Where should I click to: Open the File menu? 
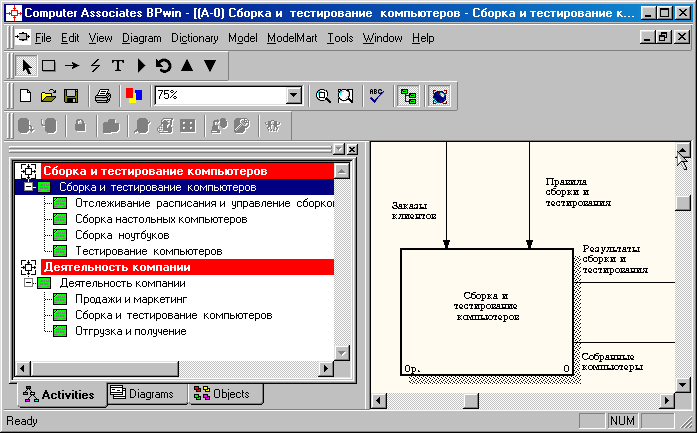pyautogui.click(x=43, y=38)
